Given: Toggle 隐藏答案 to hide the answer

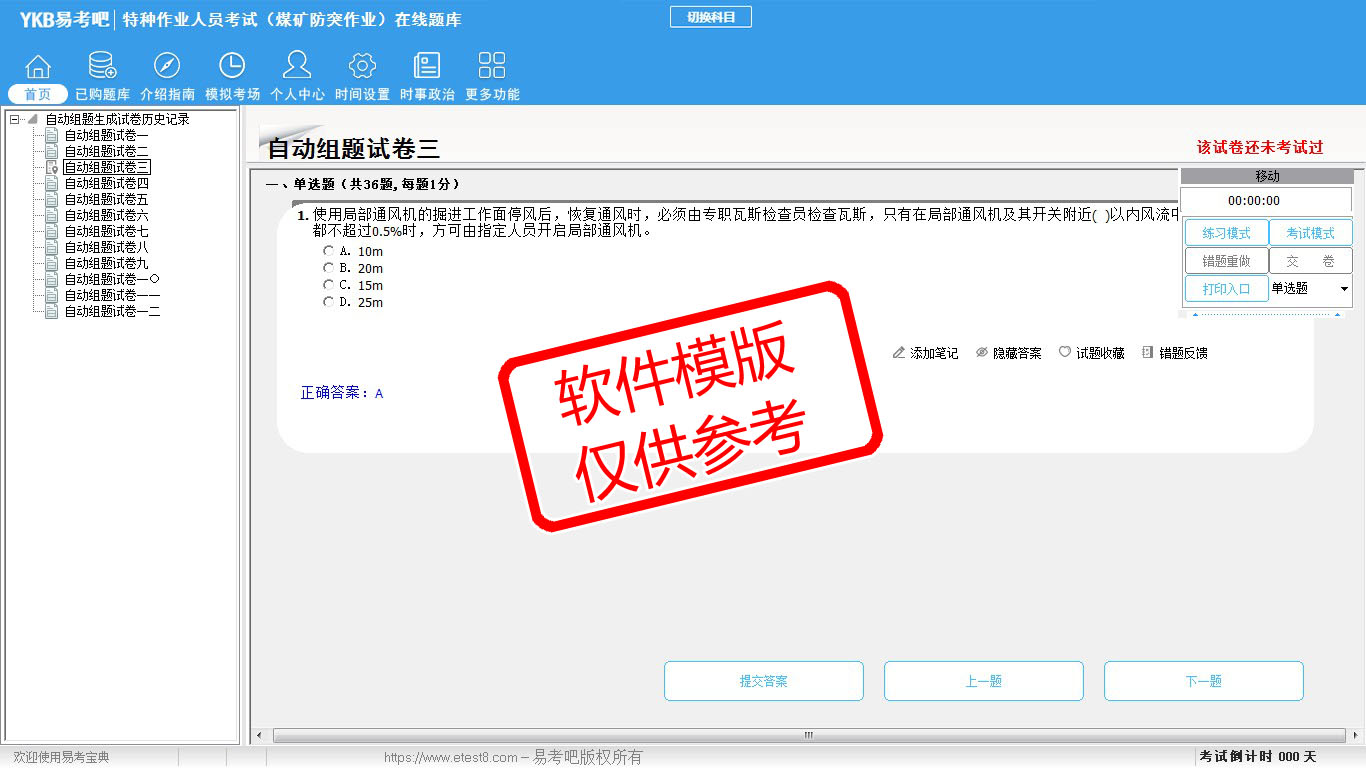Looking at the screenshot, I should [1009, 353].
